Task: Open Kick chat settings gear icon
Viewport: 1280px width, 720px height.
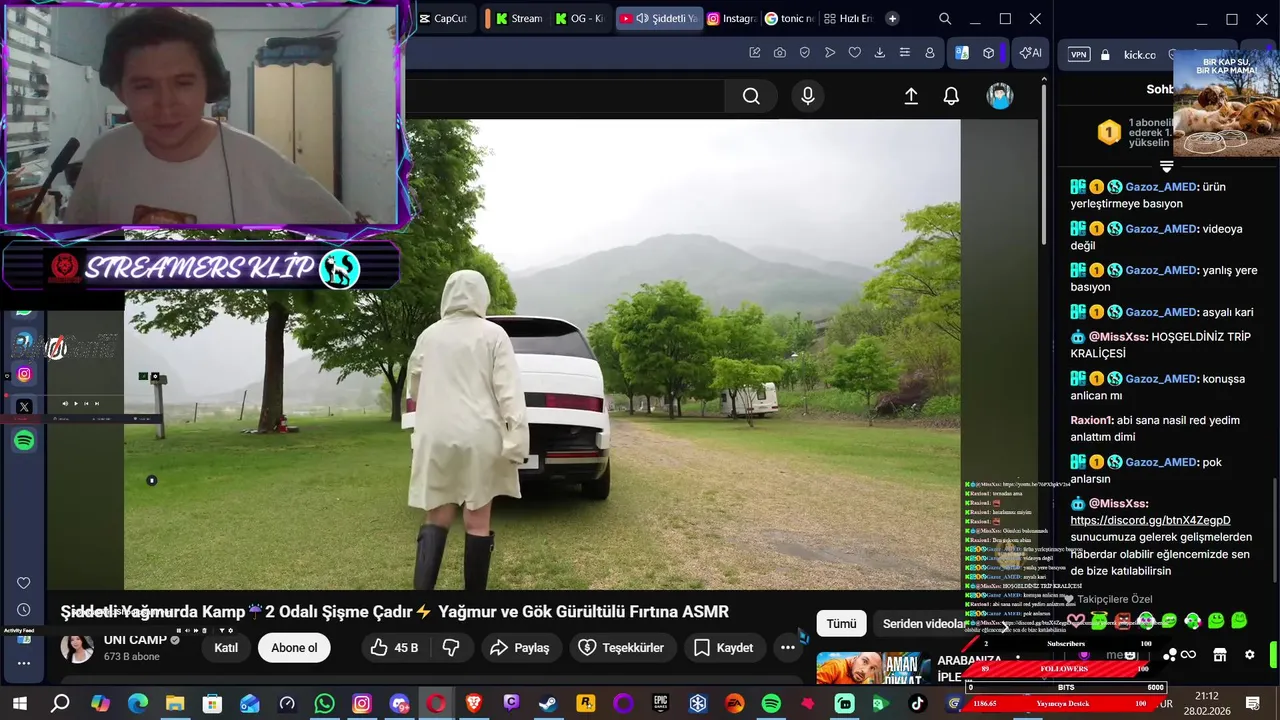Action: click(1249, 655)
